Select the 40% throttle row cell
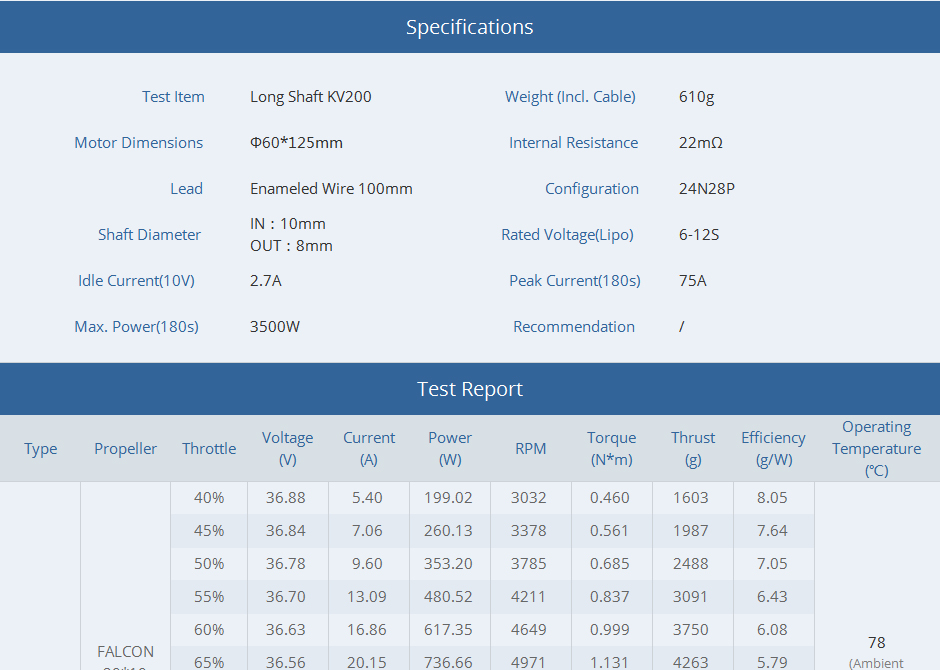The image size is (940, 670). click(x=209, y=498)
